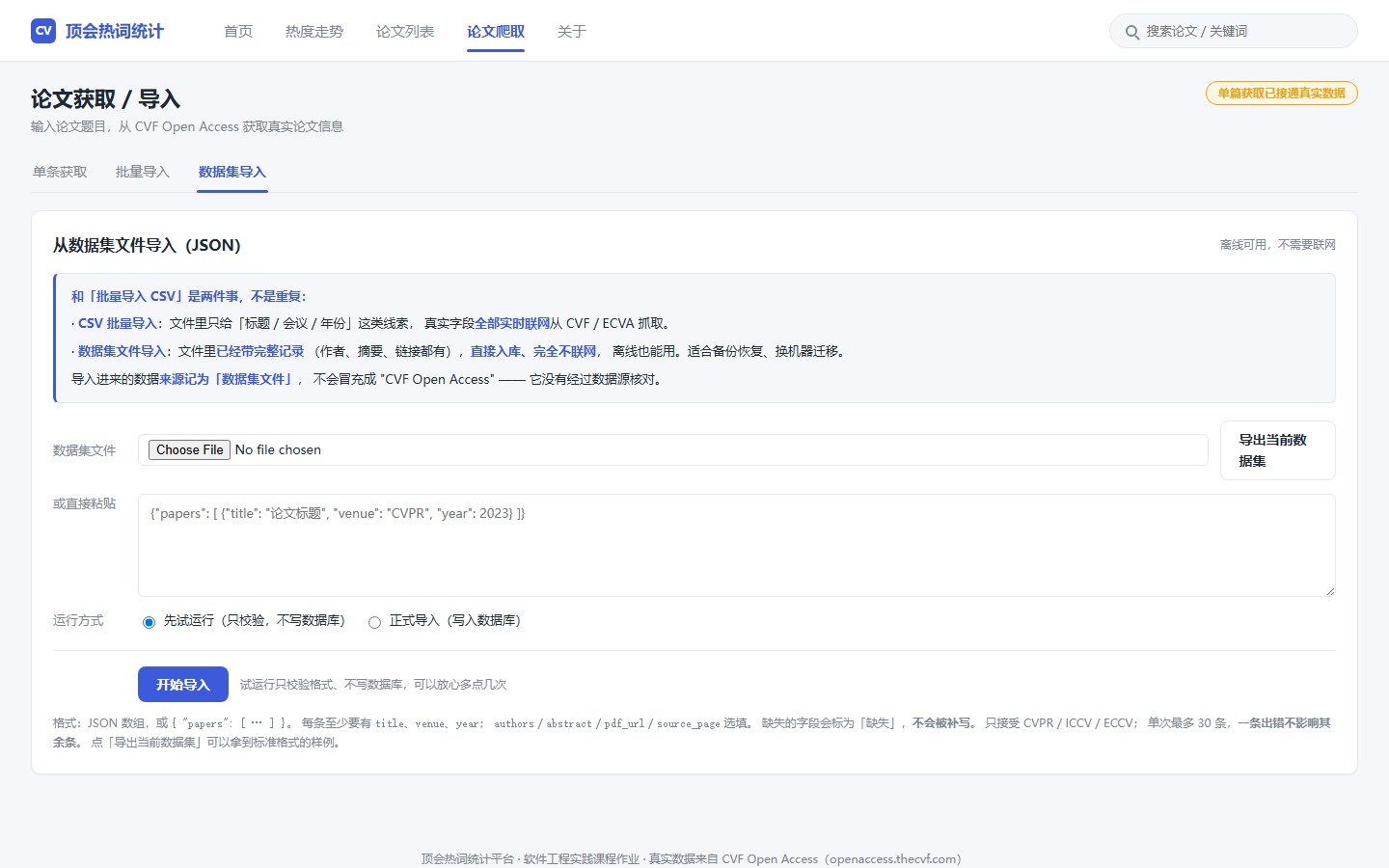1389x868 pixels.
Task: Click the 导出当前数据集 button
Action: (x=1278, y=450)
